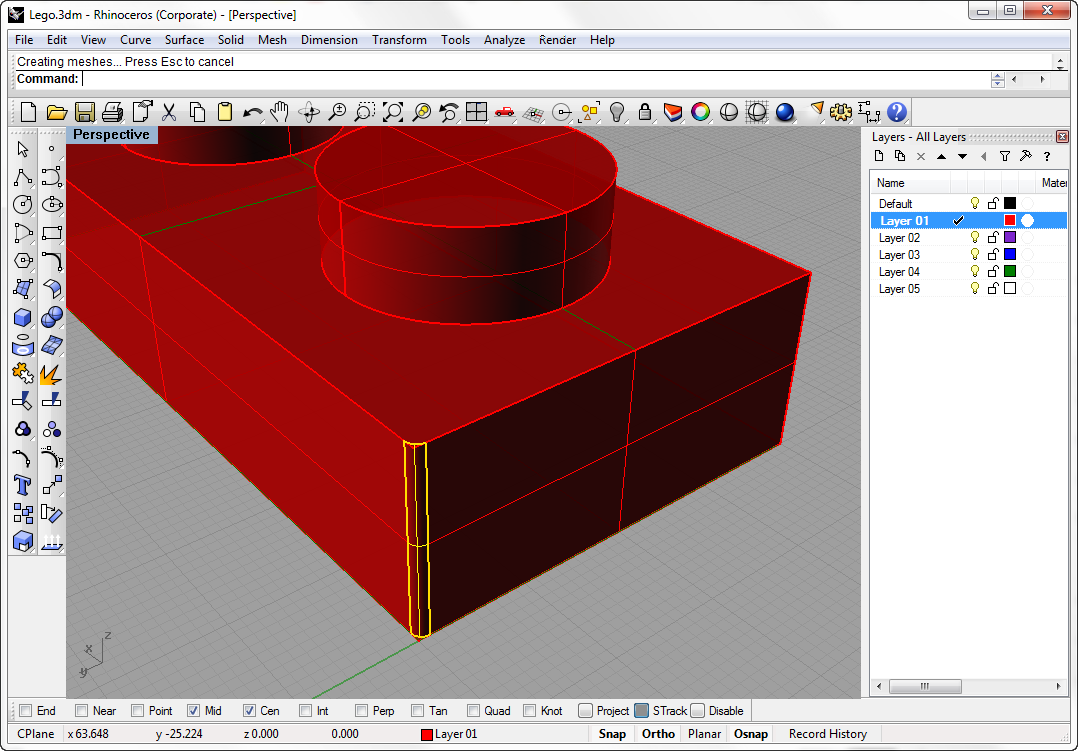This screenshot has height=751, width=1078.
Task: Enable the Perp osnap checkbox
Action: pos(362,710)
